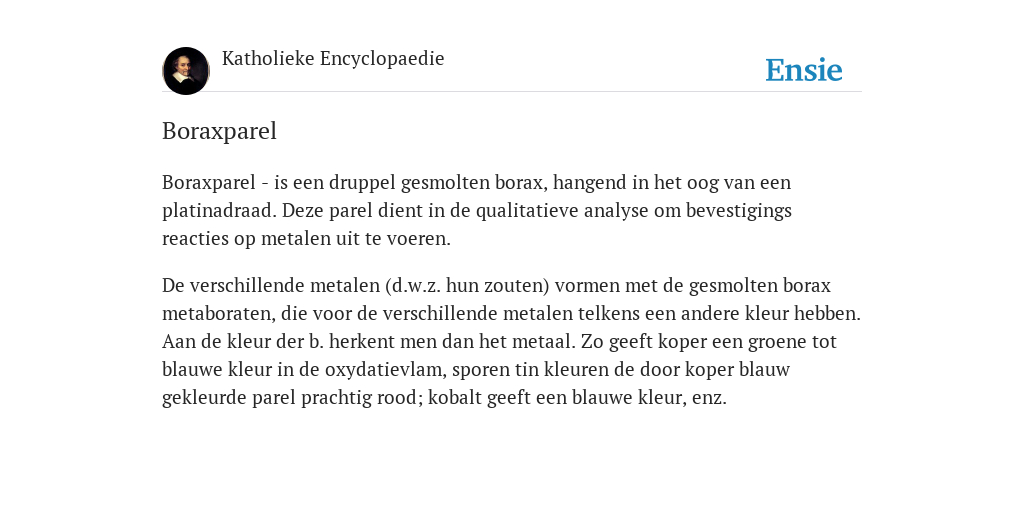Click the line starting 'Boraxparel - is een druppel'
Image resolution: width=1024 pixels, height=512 pixels.
(477, 182)
